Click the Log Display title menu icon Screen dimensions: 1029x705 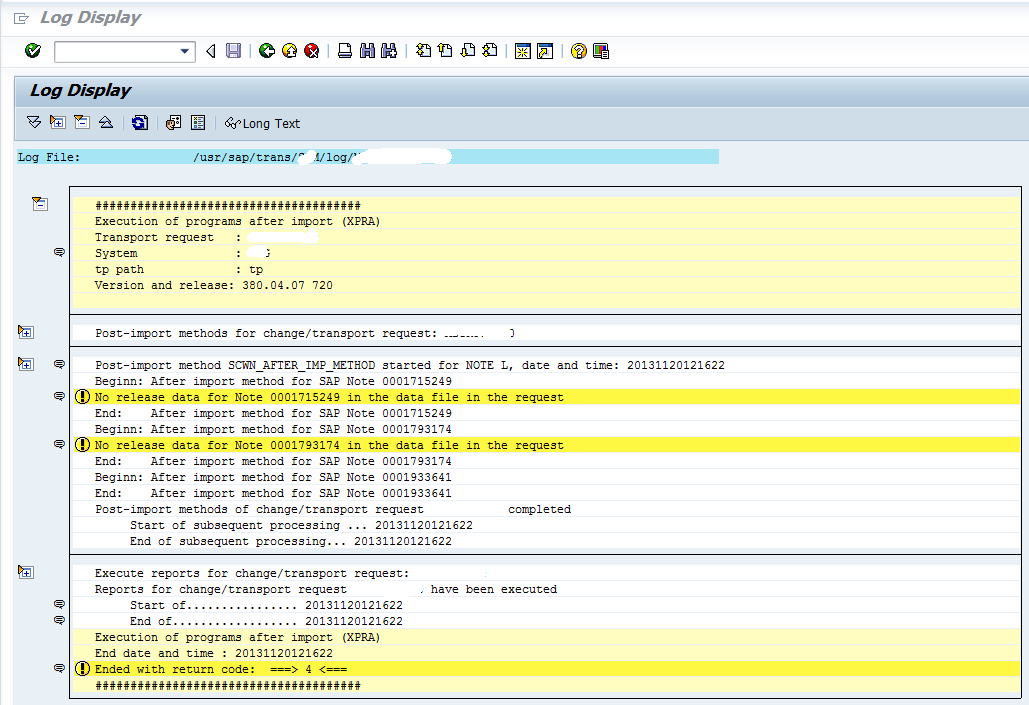(x=22, y=18)
